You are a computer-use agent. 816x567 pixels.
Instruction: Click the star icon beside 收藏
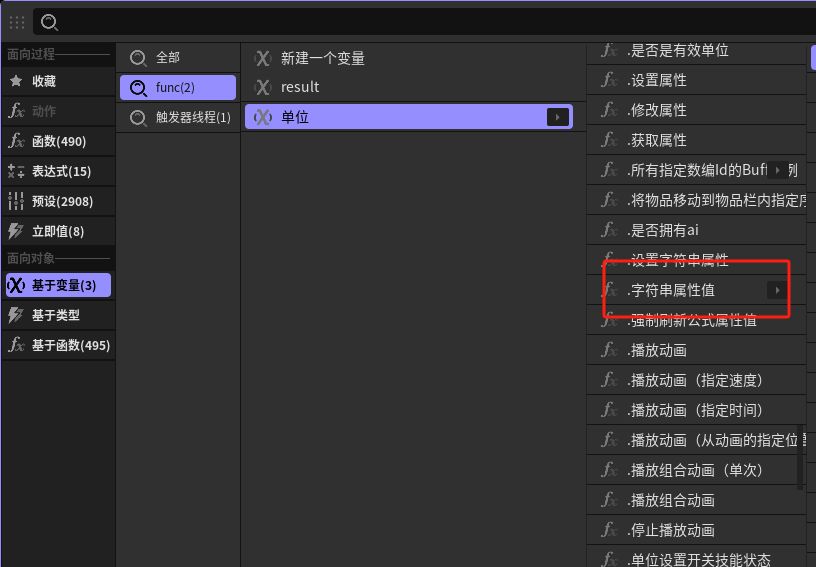[x=16, y=81]
